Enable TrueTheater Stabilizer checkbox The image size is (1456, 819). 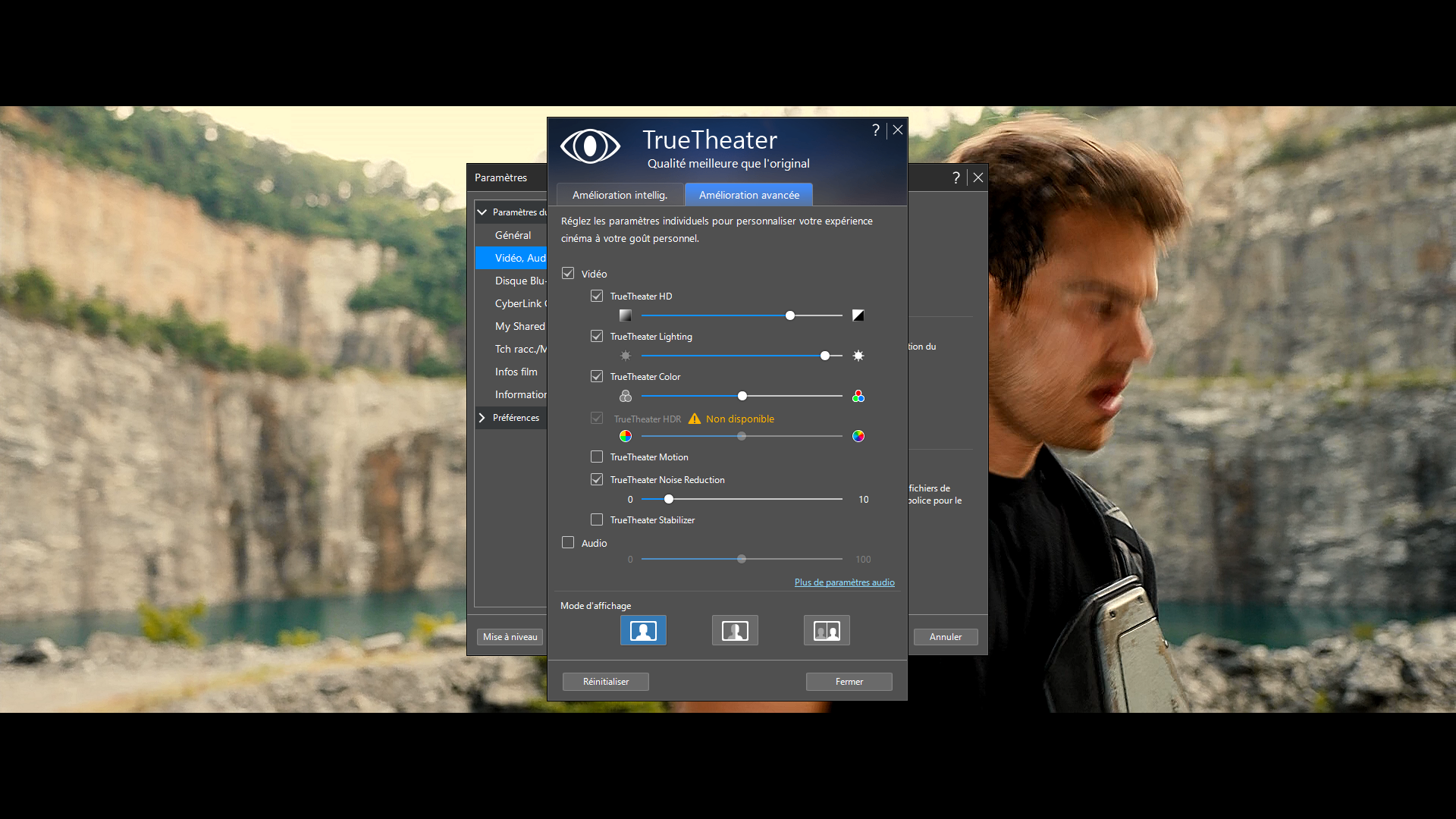click(597, 519)
